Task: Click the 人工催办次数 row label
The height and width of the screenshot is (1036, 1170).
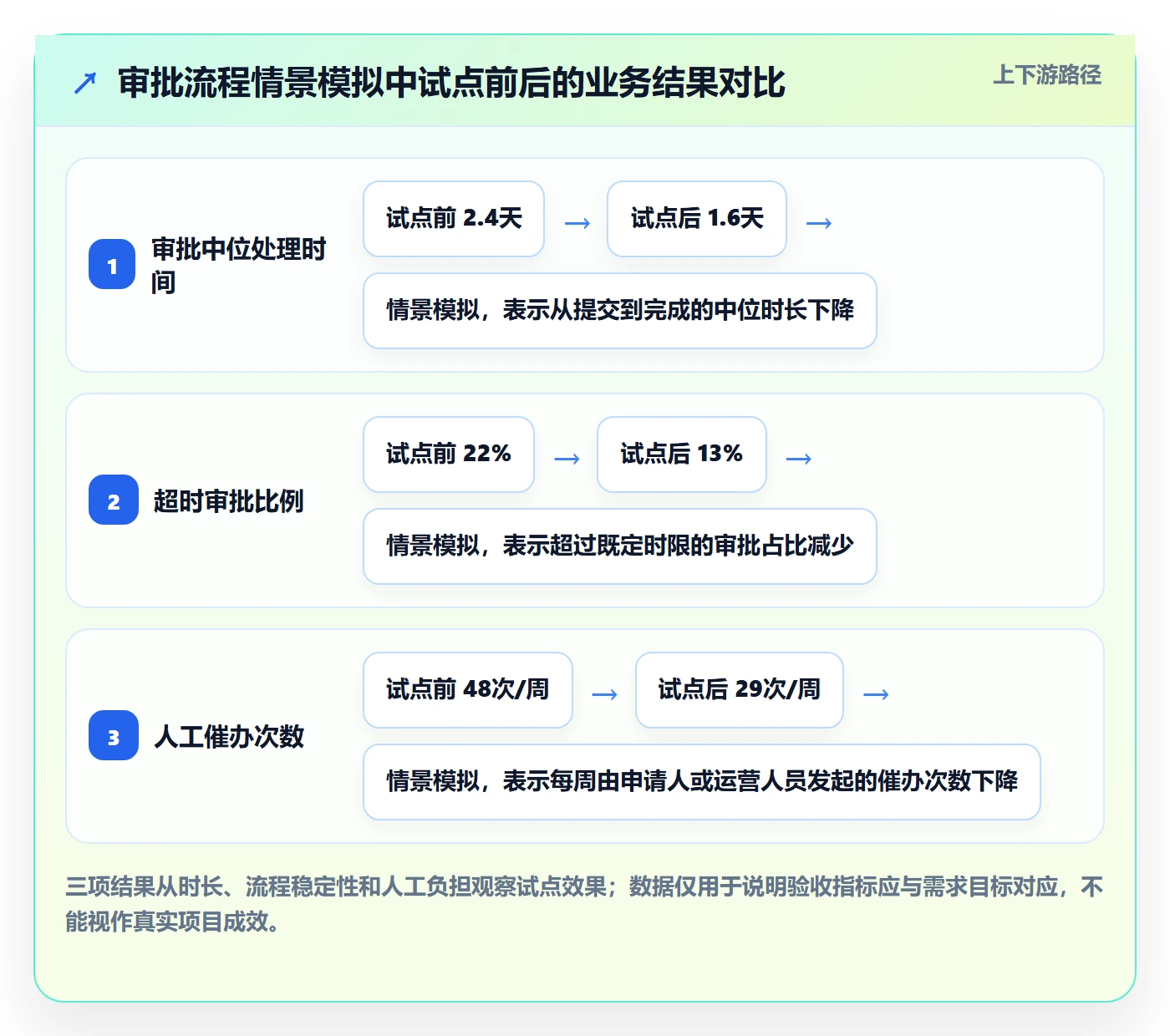Action: point(229,737)
